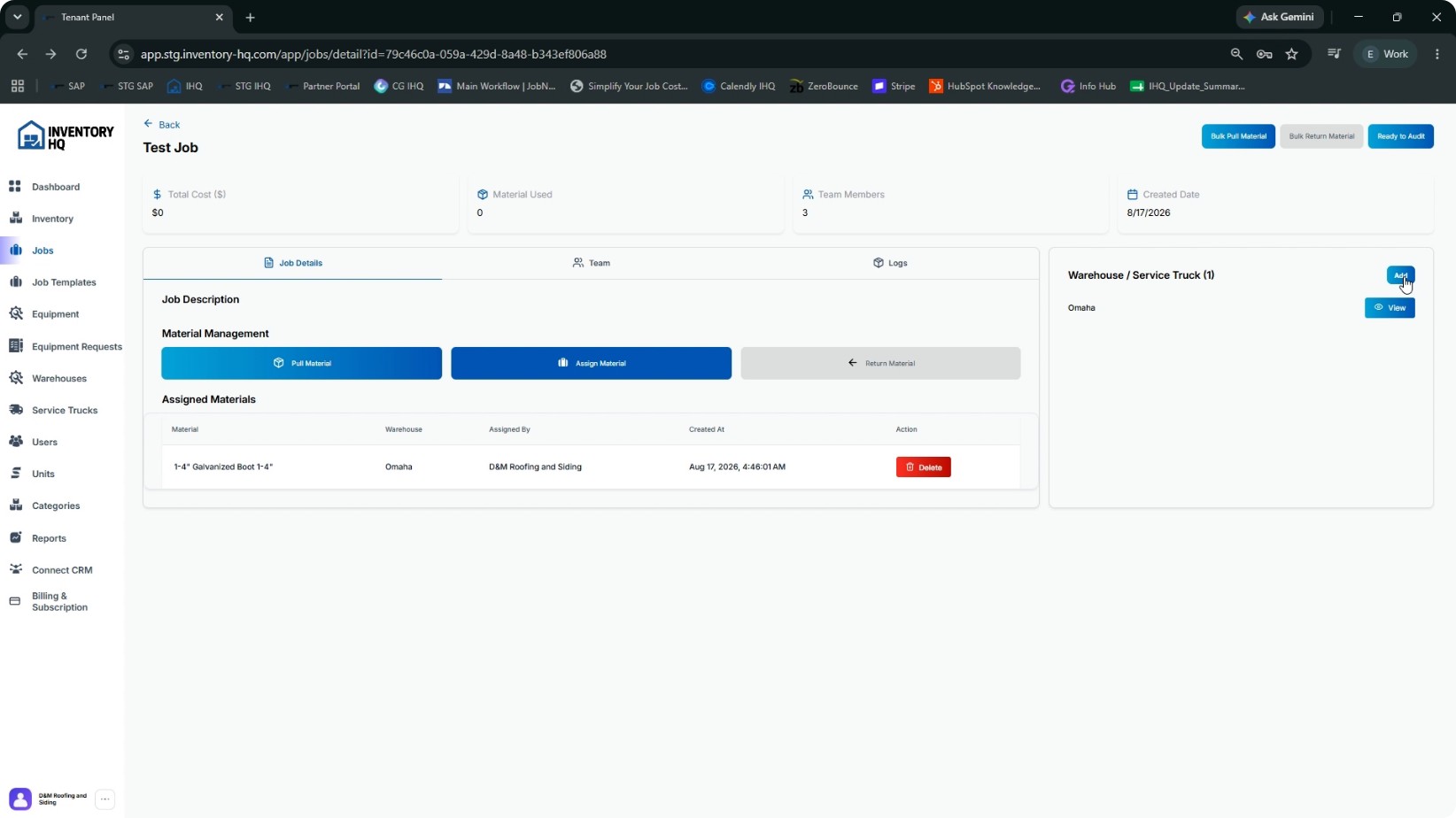
Task: Open Info Hub bookmark
Action: click(1088, 86)
